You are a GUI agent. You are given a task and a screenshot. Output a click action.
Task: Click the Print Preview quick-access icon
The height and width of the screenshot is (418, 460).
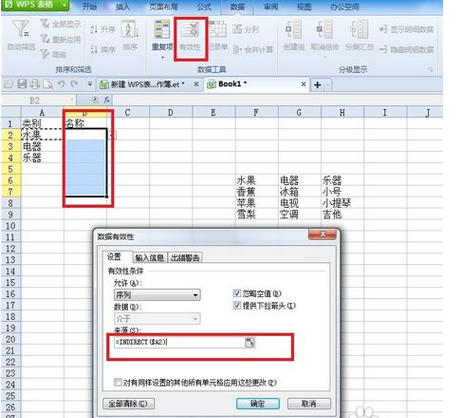(x=48, y=84)
